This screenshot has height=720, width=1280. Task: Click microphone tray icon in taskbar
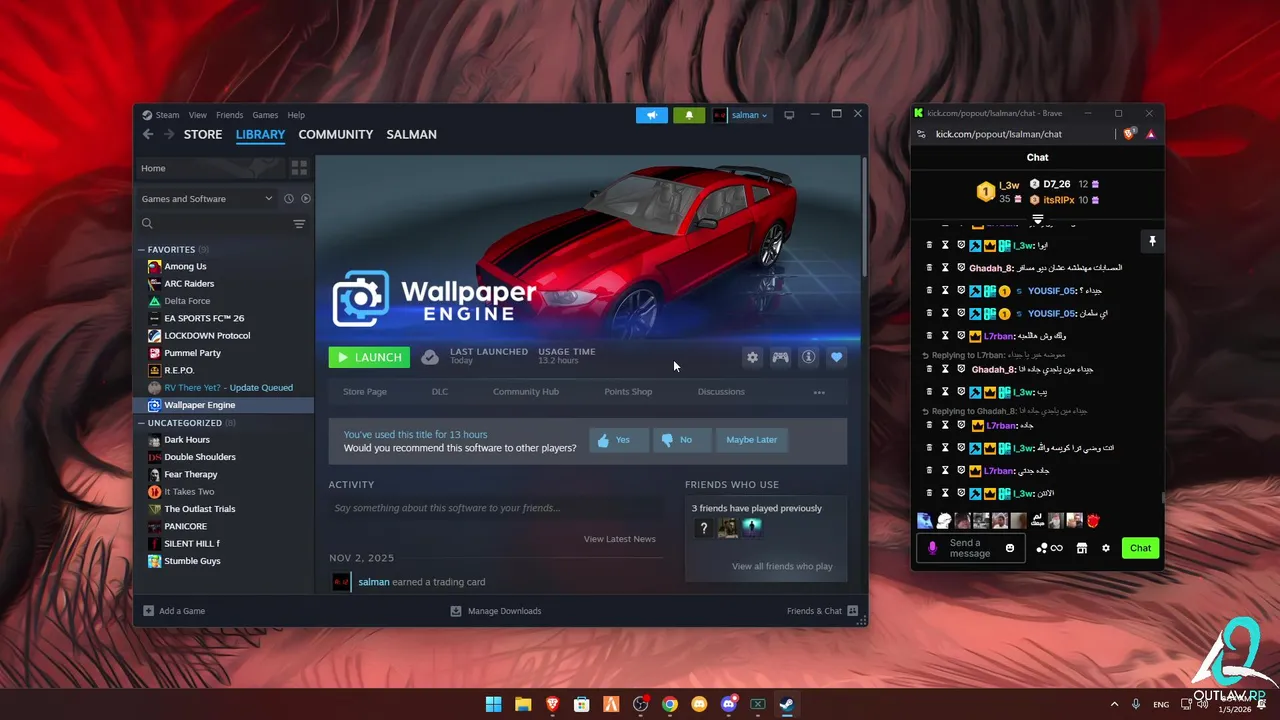click(x=1136, y=704)
